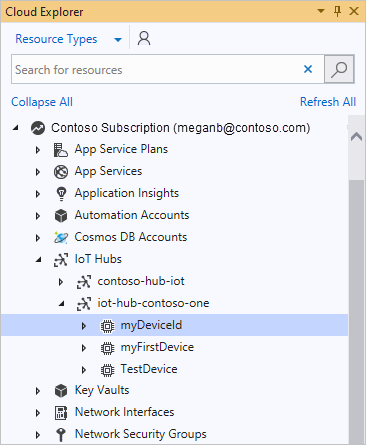Click the Network Interfaces icon

[61, 413]
